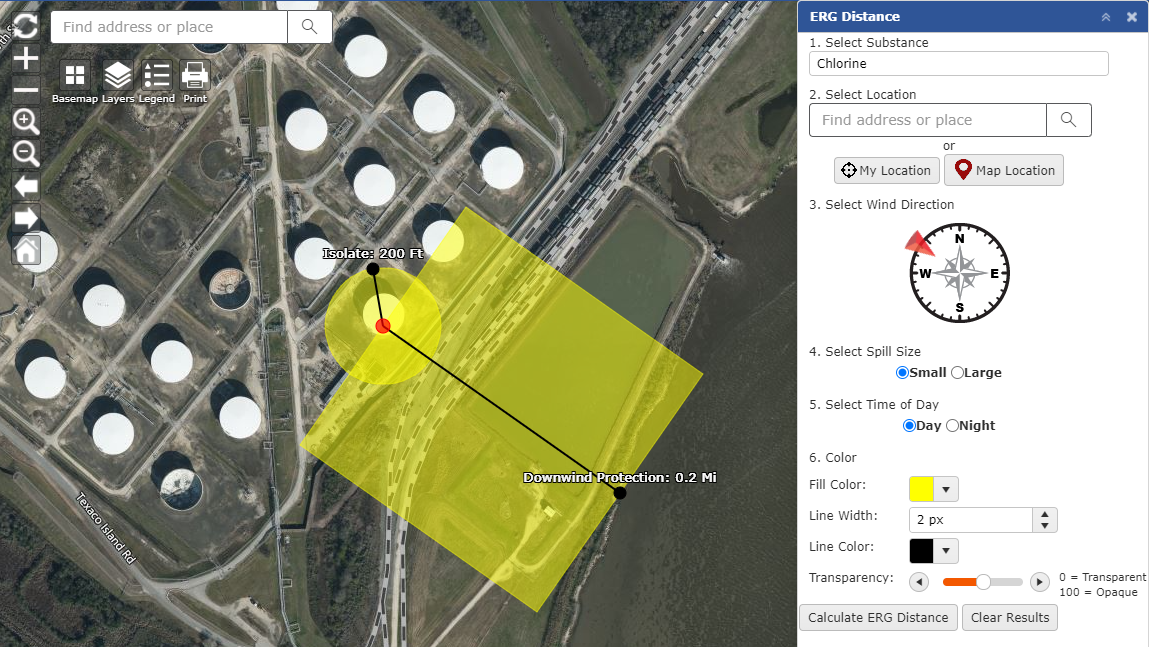Pick a Map Location for the spill
Screen dimensions: 1149x647
[x=1004, y=171]
